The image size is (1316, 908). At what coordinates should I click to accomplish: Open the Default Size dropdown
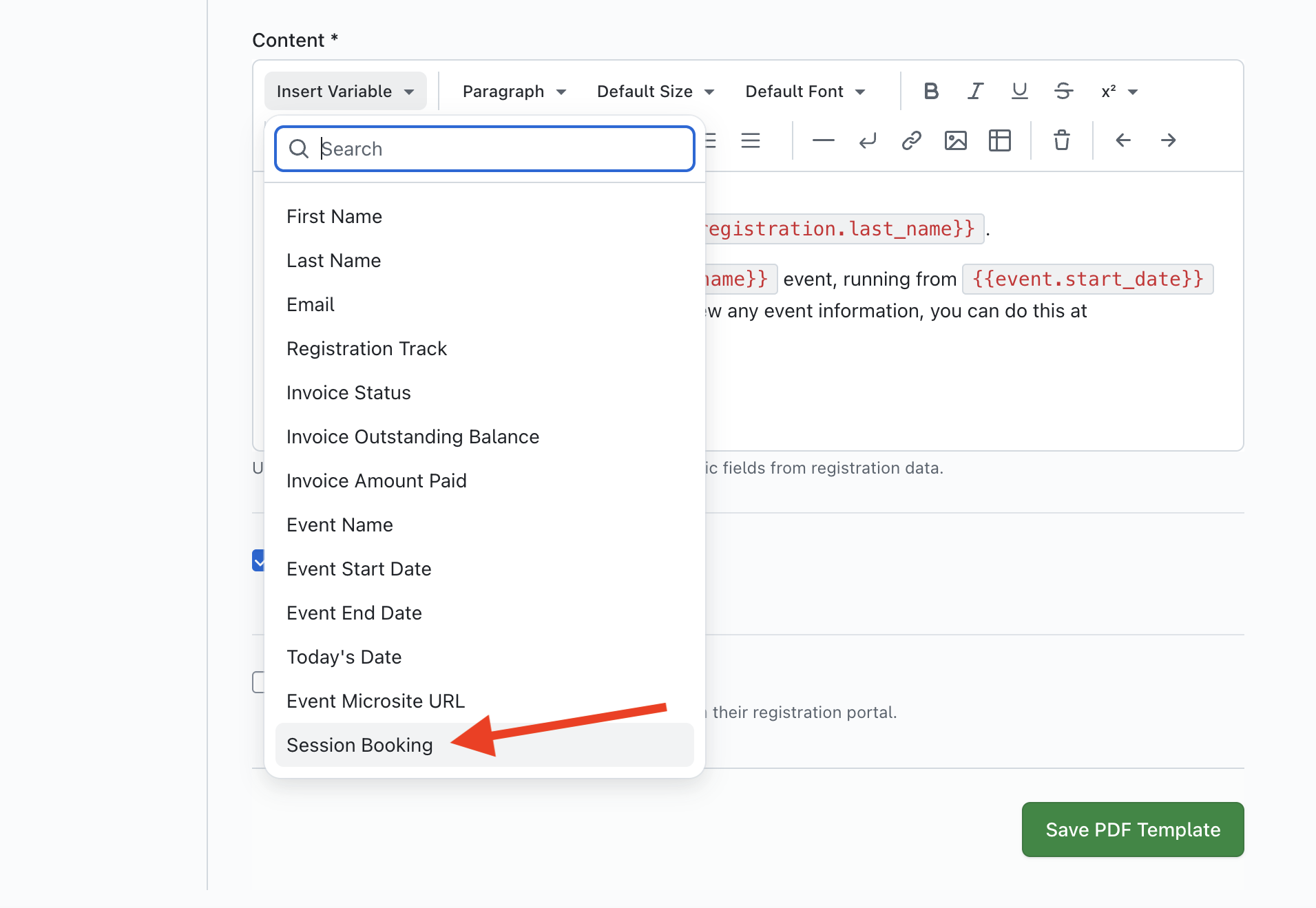click(x=656, y=91)
